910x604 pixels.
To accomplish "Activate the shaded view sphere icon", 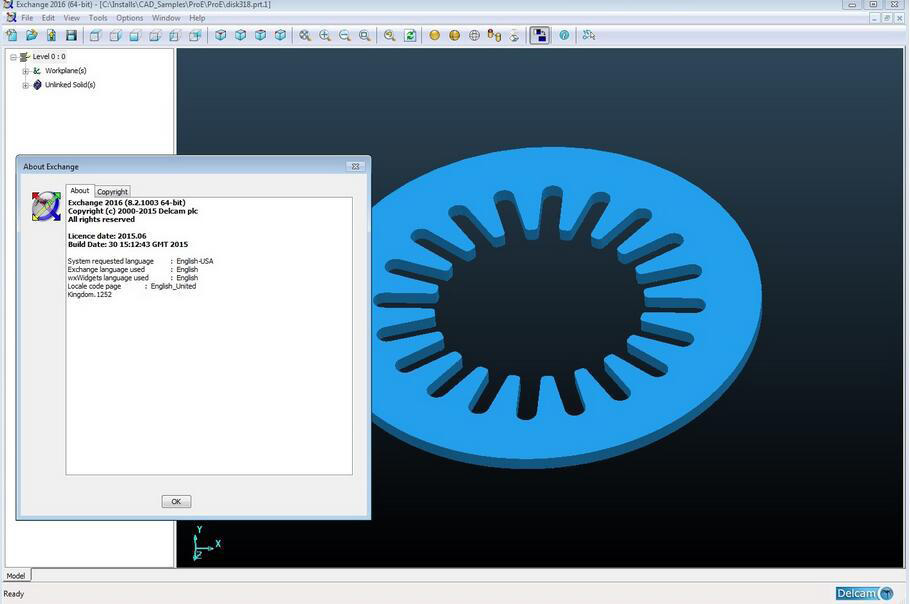I will point(435,35).
